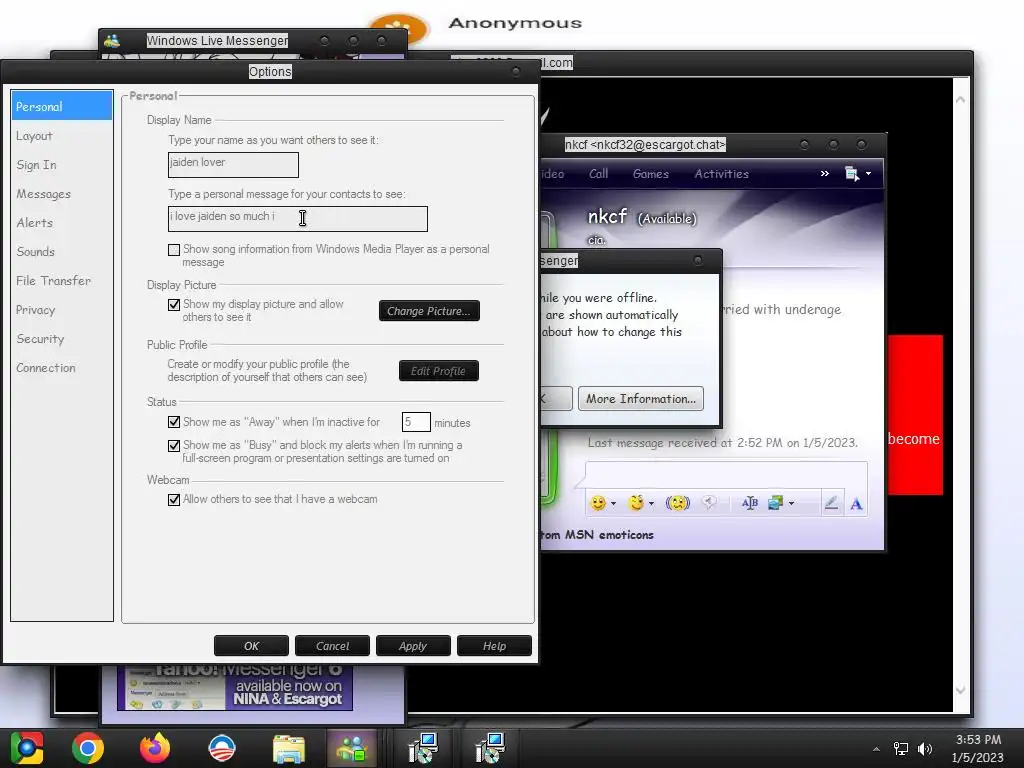Screen dimensions: 1024x768
Task: Select the Personal options category
Action: [61, 106]
